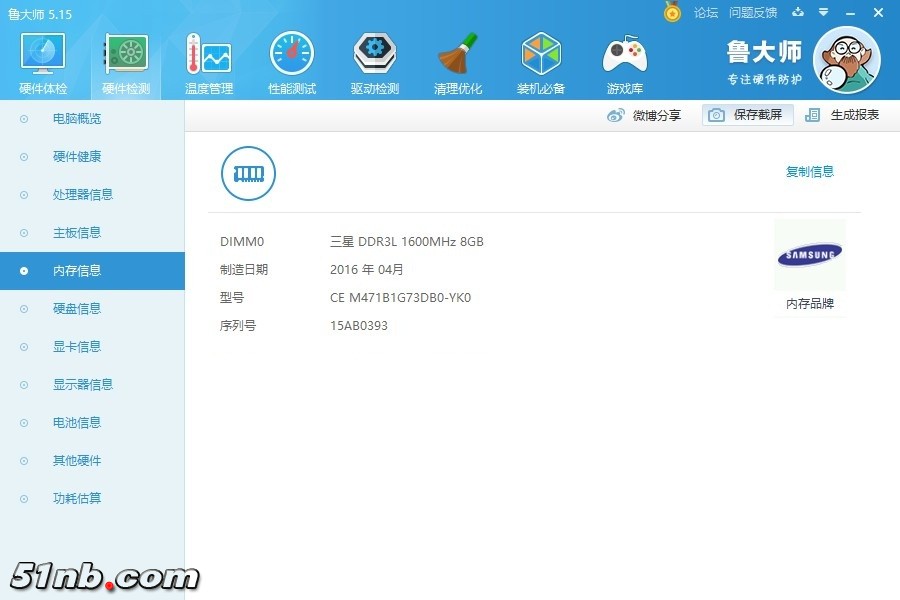The image size is (900, 600).
Task: Share via 微博分享 button
Action: point(645,115)
